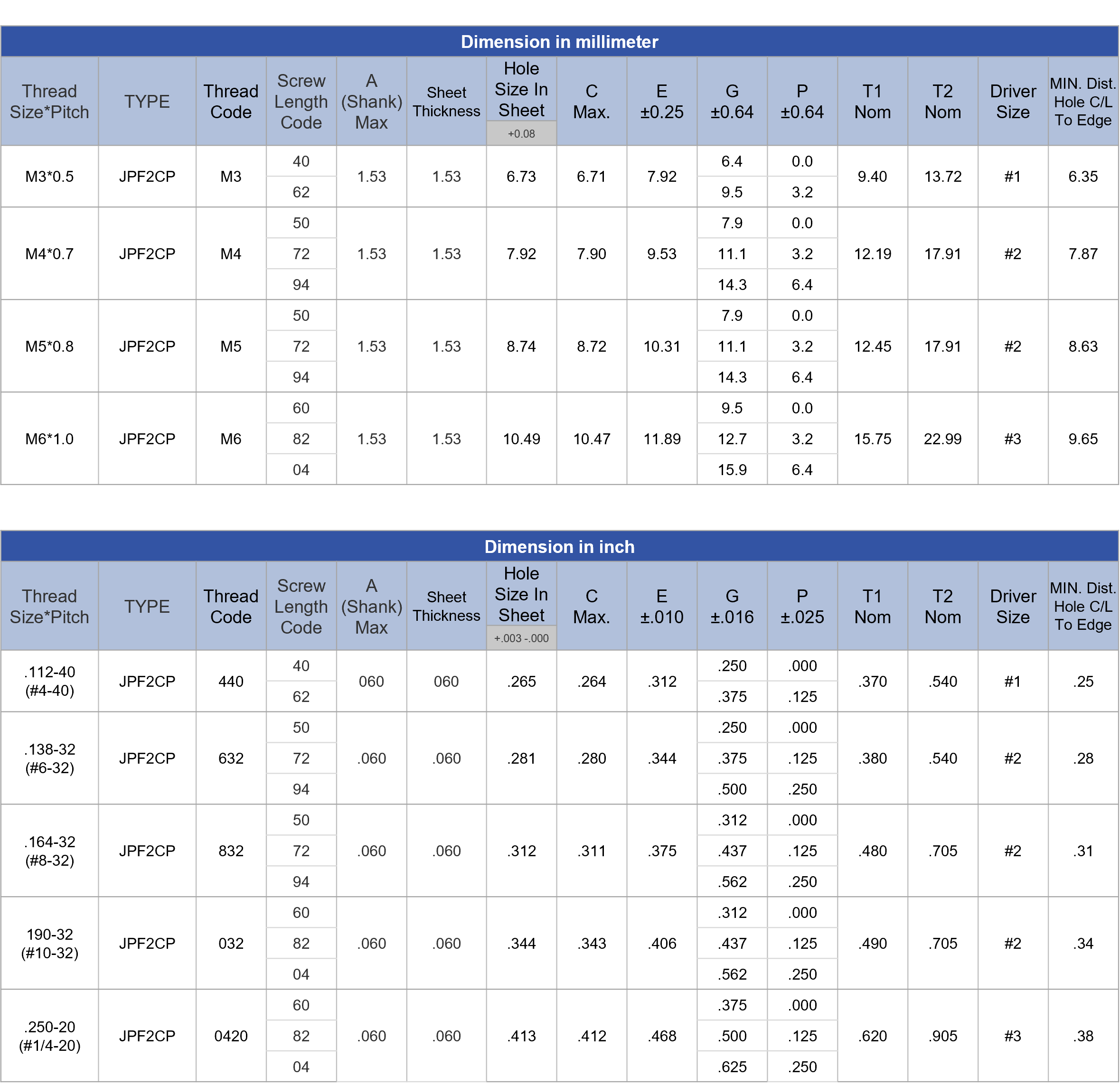The height and width of the screenshot is (1085, 1120).
Task: Select hole size value .413
Action: tap(521, 1036)
